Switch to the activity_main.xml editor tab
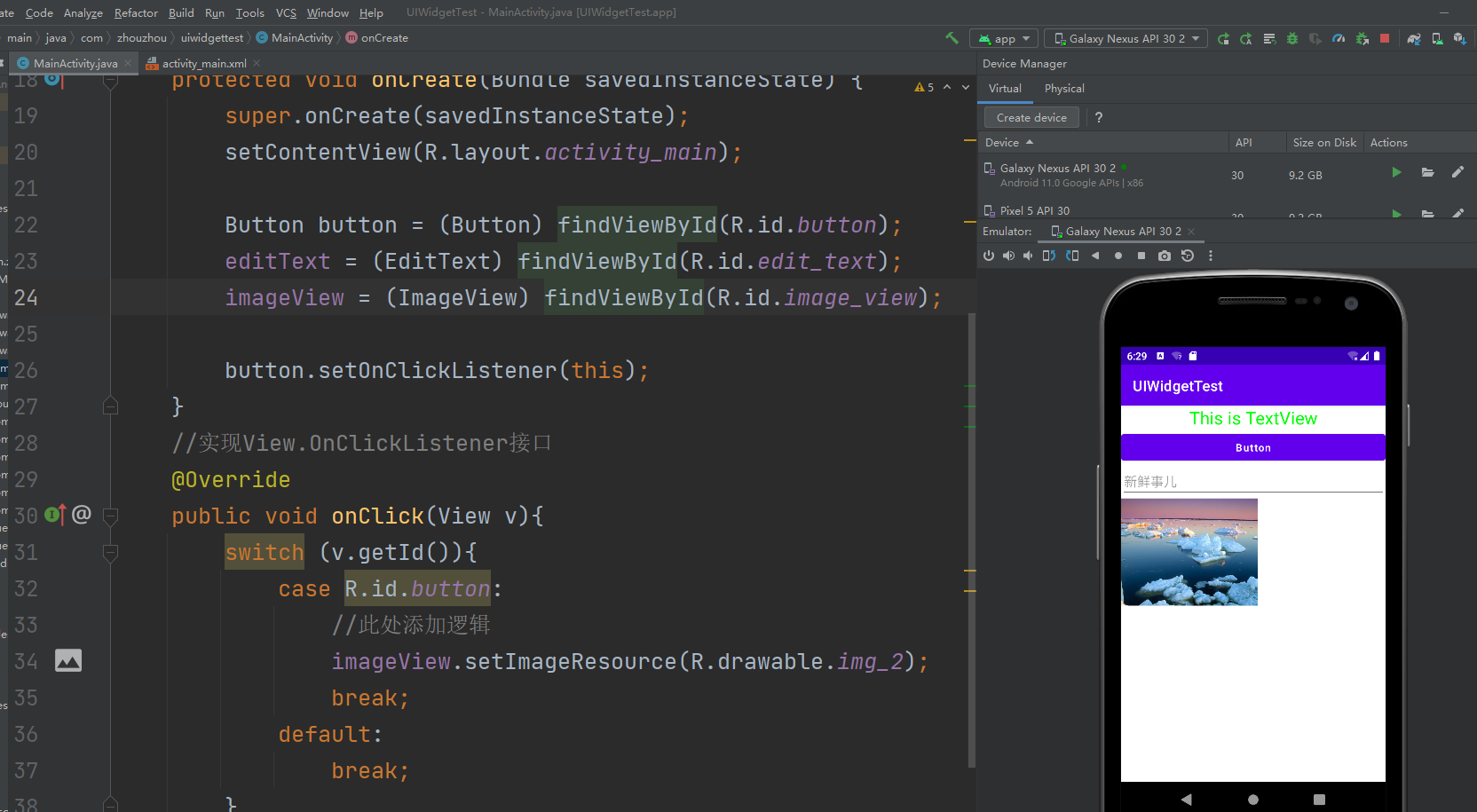The height and width of the screenshot is (812, 1477). [204, 63]
